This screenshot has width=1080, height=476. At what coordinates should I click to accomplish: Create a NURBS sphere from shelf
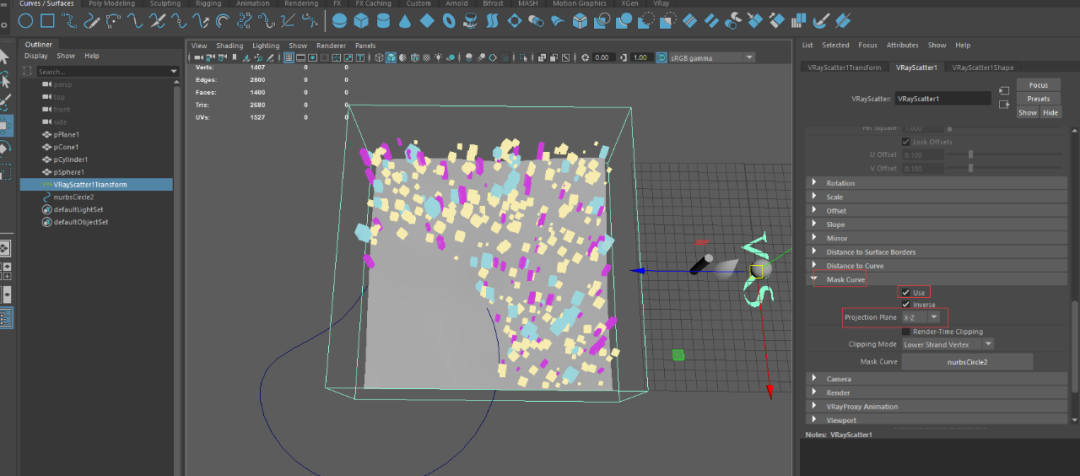(x=340, y=20)
